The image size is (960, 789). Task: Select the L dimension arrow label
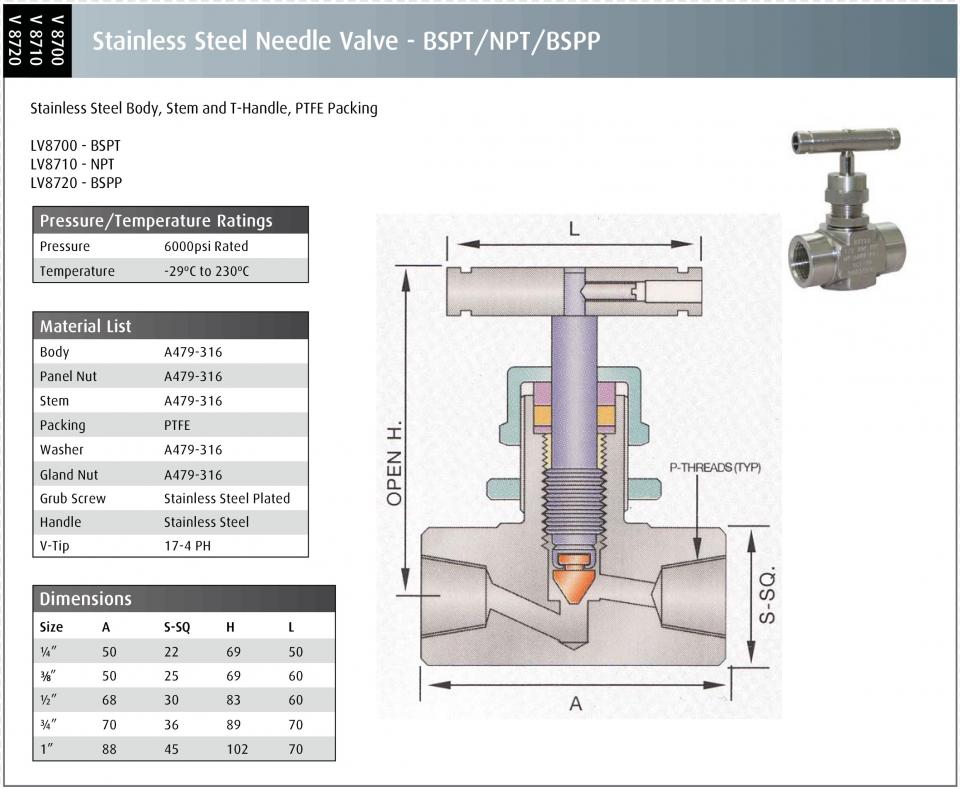[574, 230]
